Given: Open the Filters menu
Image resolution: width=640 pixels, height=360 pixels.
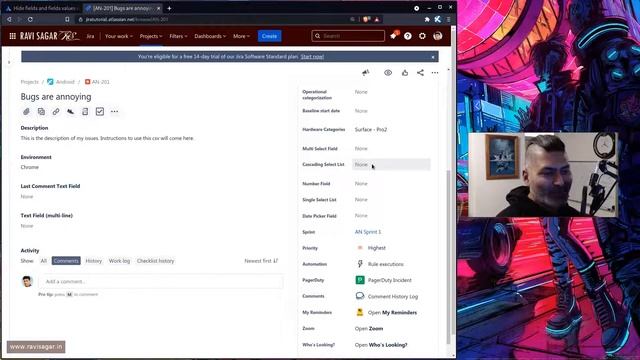Looking at the screenshot, I should tap(178, 36).
